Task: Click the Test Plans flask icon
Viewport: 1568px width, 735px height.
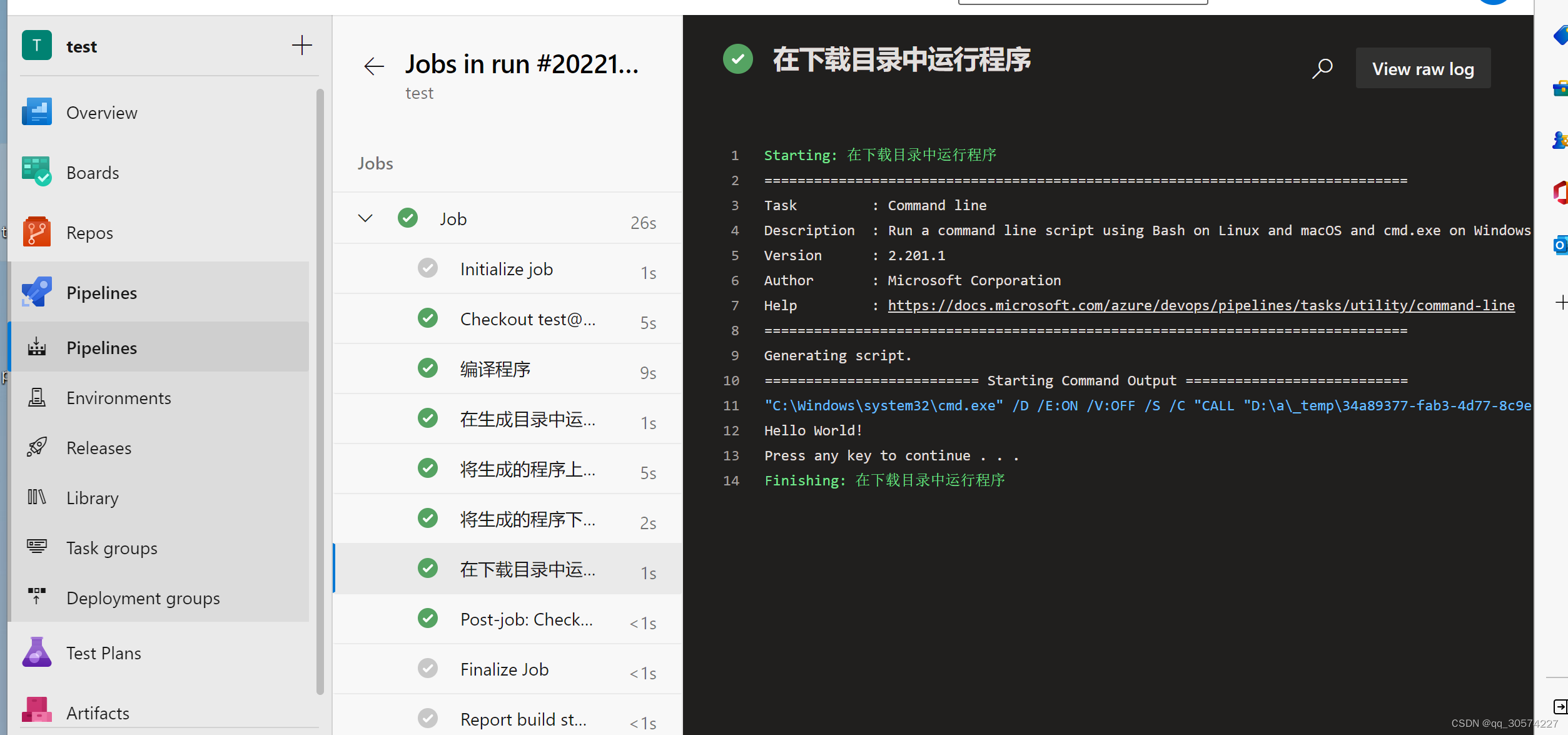Action: pyautogui.click(x=36, y=652)
